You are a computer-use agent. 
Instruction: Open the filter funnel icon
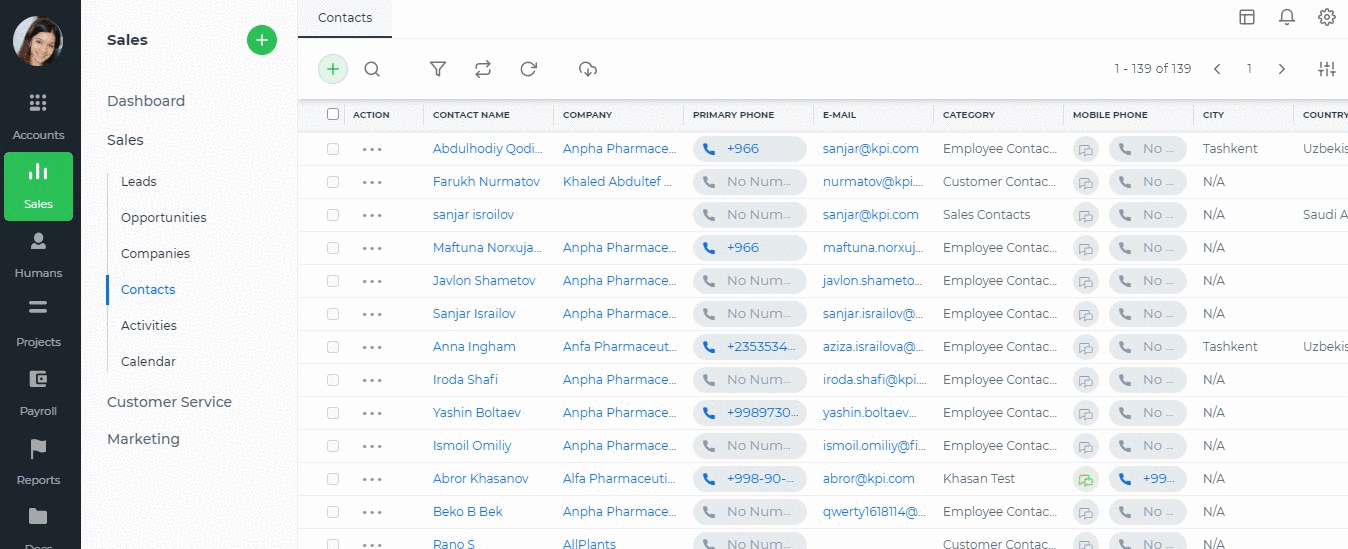point(438,69)
